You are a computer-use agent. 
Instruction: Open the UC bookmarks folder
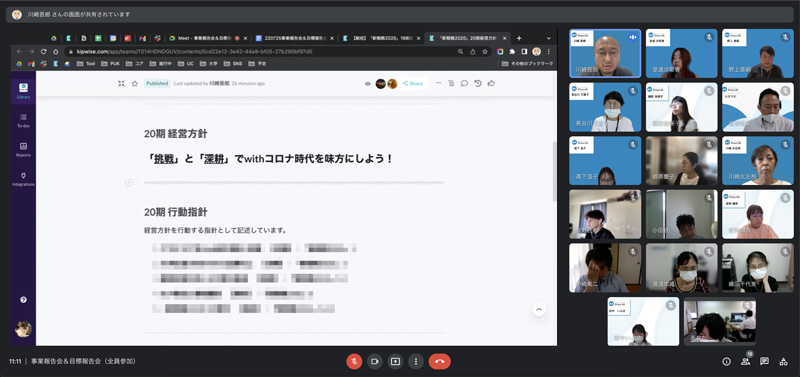click(187, 64)
